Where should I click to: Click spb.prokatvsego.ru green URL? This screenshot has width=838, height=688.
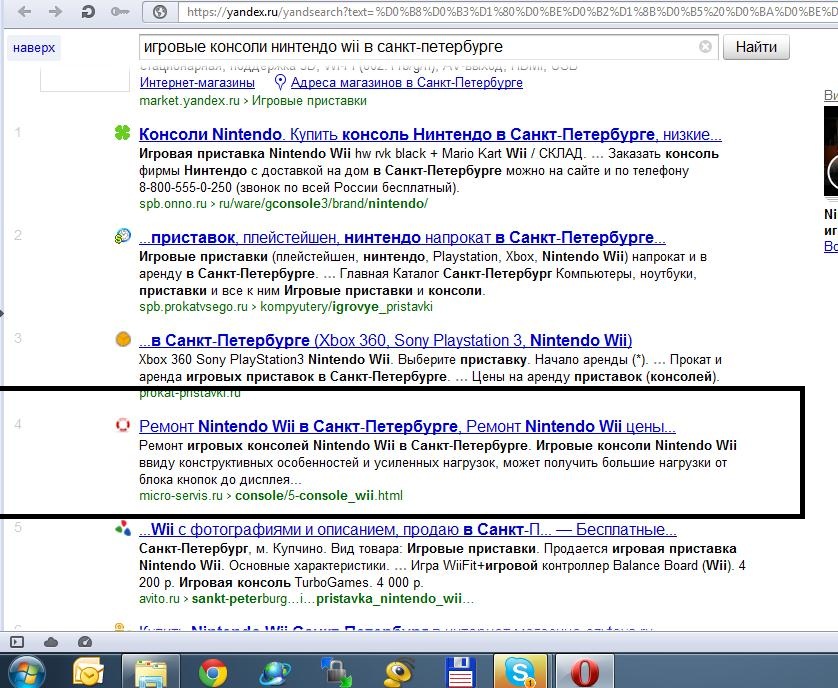(193, 307)
